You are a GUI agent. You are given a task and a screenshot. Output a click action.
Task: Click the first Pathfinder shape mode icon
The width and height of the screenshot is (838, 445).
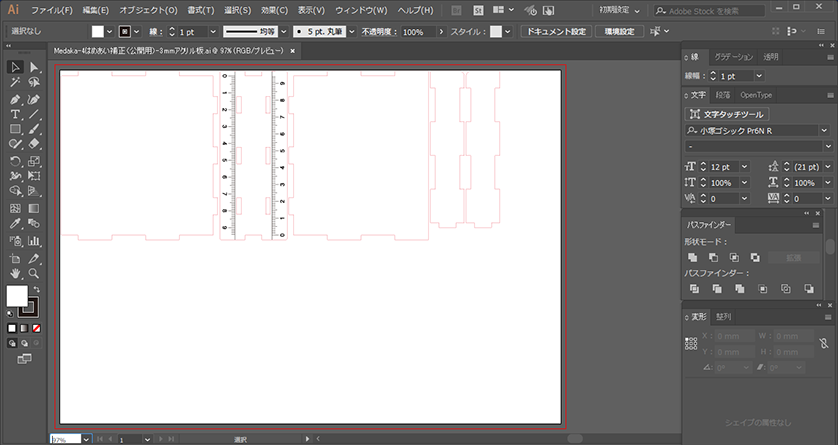pos(692,258)
